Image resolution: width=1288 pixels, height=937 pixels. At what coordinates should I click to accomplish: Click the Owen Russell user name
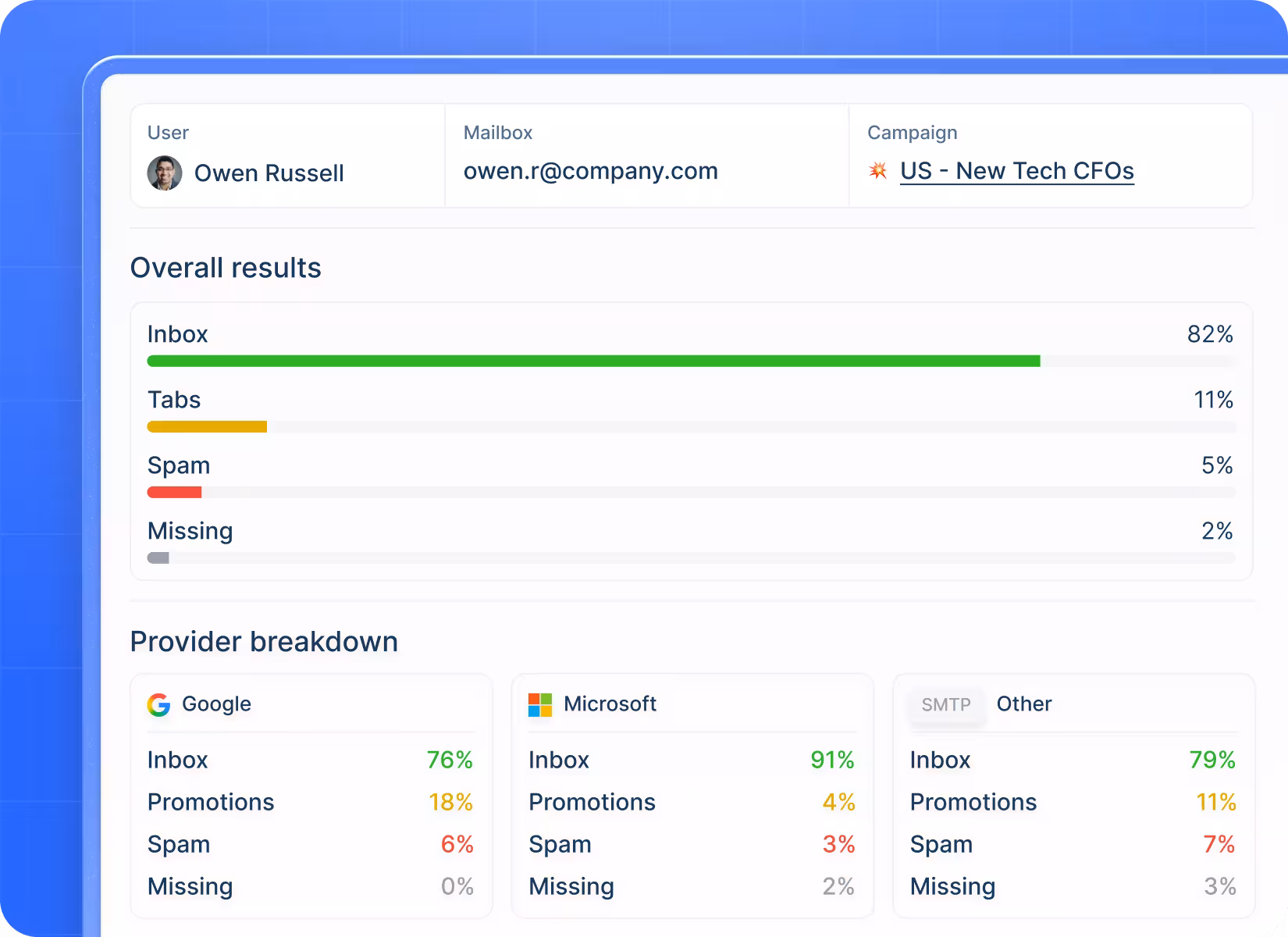[269, 173]
